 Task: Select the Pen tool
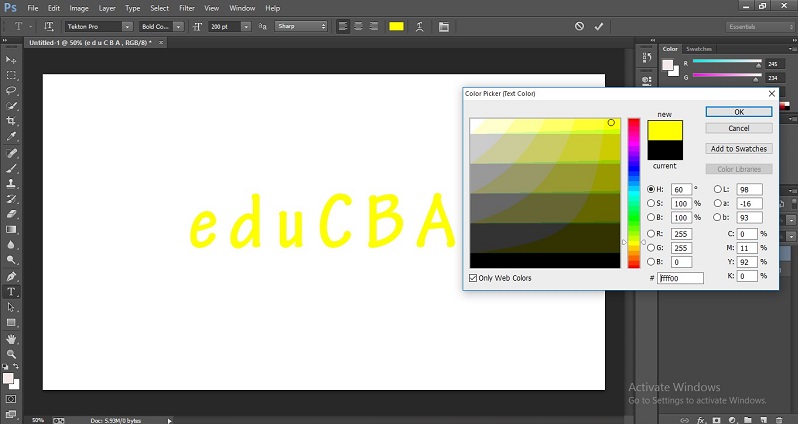(11, 276)
